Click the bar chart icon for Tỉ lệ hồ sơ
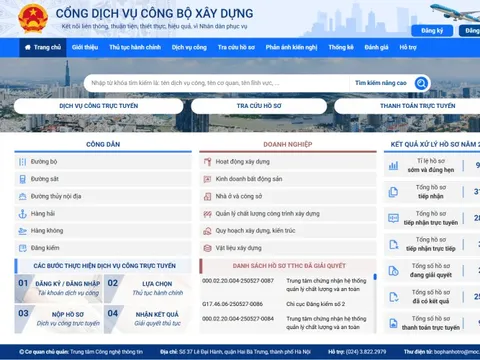Screen dimensions: 480x360 393,165
